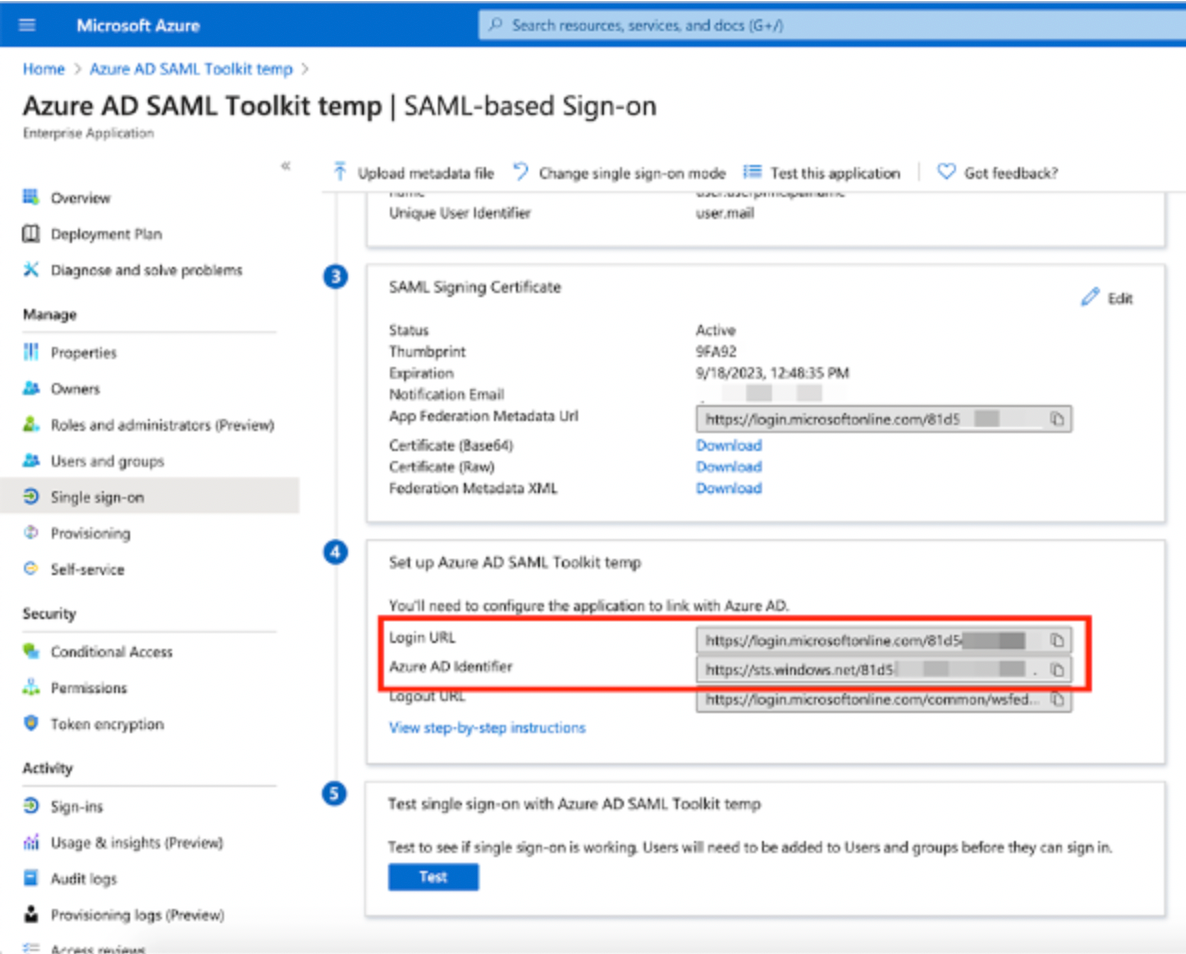Select Users and groups menu item
Viewport: 1186px width, 954px height.
point(107,461)
